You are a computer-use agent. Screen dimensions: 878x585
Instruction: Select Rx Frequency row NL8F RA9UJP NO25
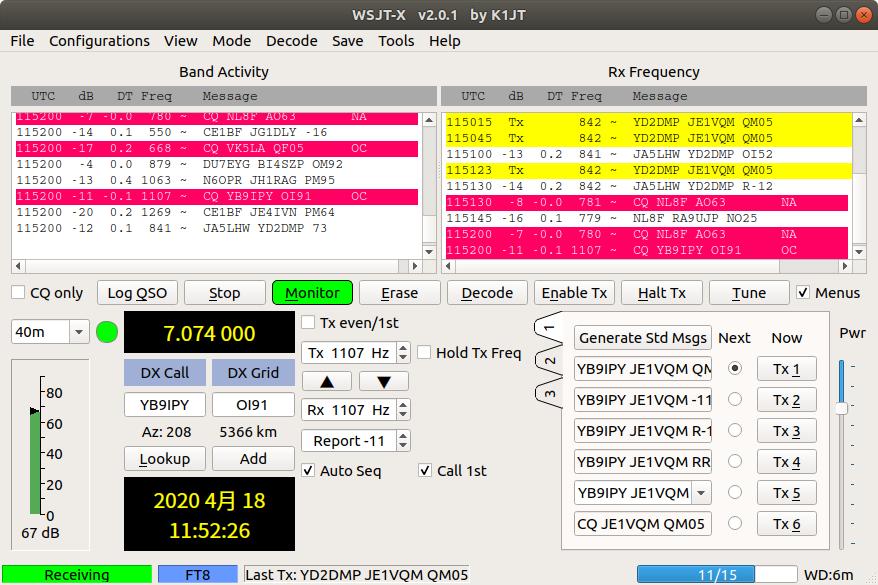pyautogui.click(x=647, y=218)
